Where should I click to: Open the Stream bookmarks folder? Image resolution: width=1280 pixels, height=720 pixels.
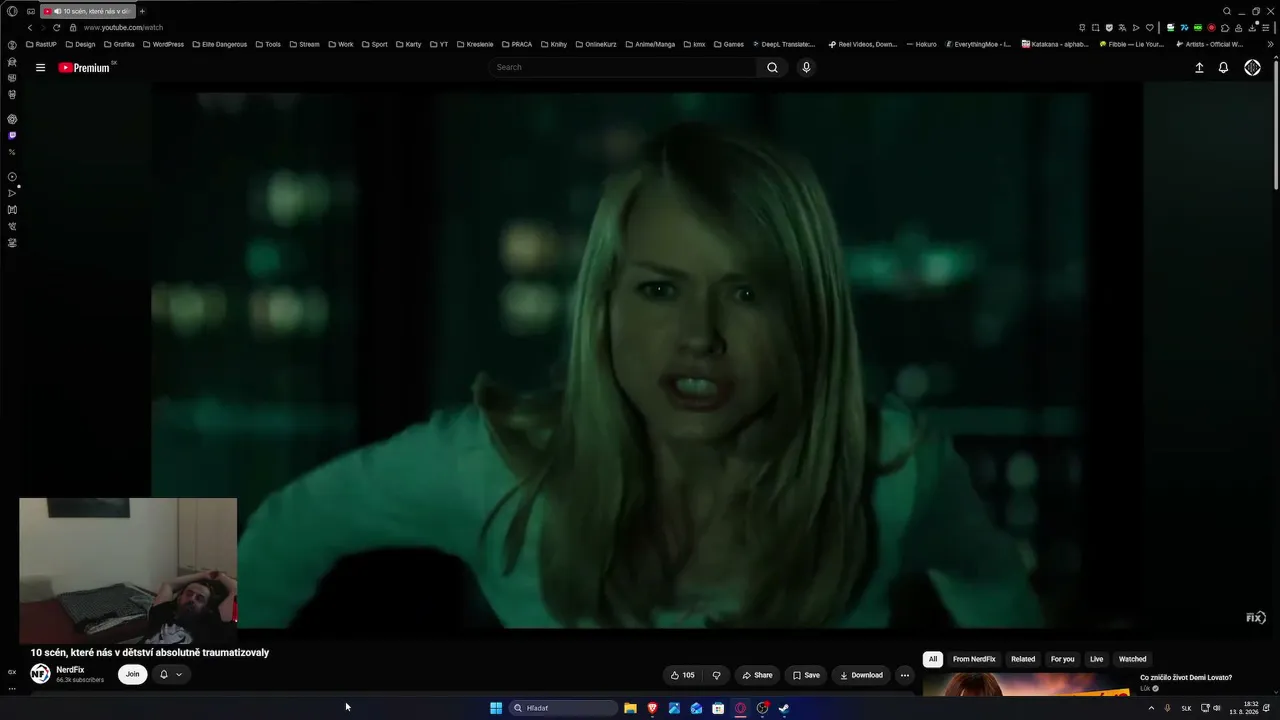(304, 44)
